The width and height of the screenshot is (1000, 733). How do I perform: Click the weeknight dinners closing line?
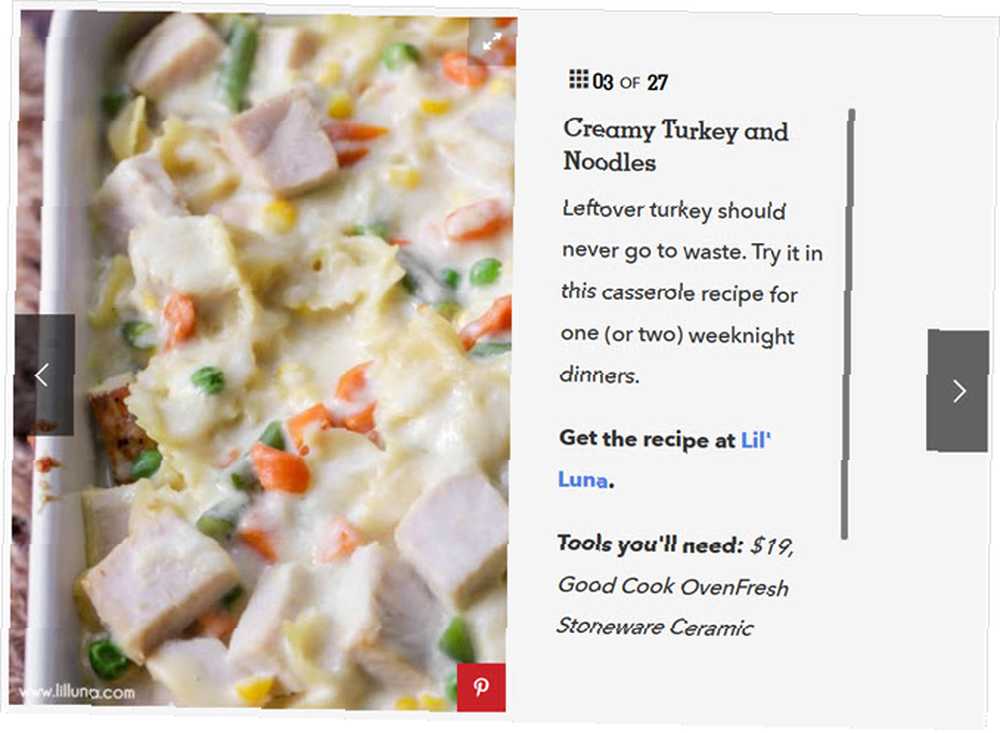[x=677, y=355]
